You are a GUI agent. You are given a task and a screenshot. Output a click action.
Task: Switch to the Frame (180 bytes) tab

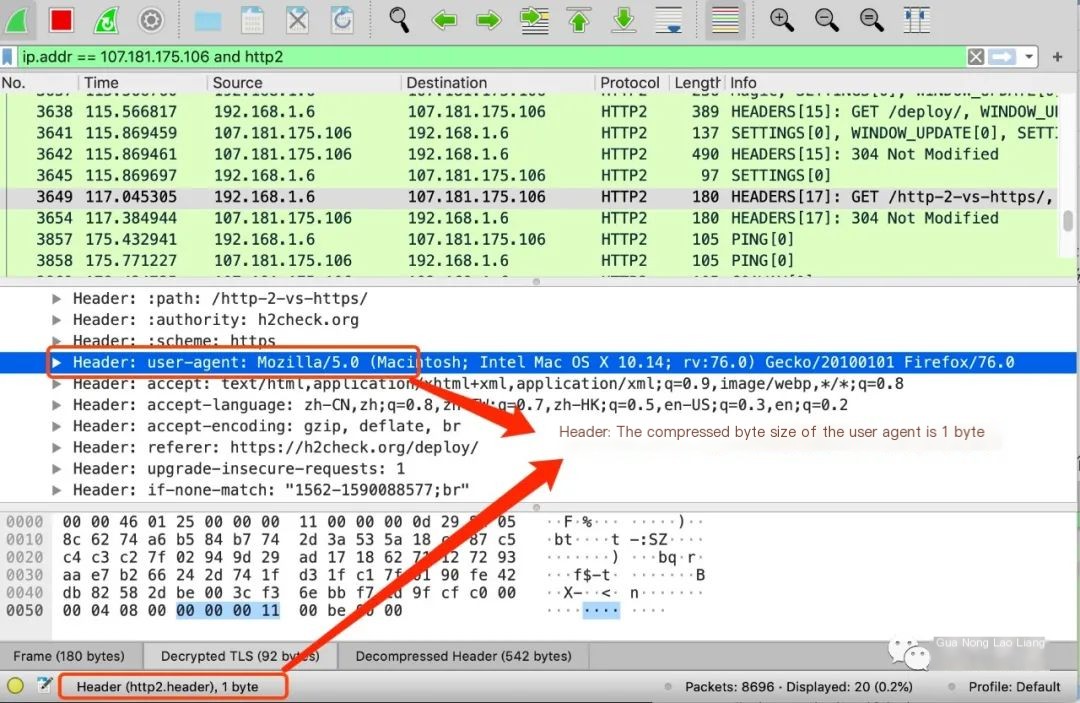pos(70,656)
